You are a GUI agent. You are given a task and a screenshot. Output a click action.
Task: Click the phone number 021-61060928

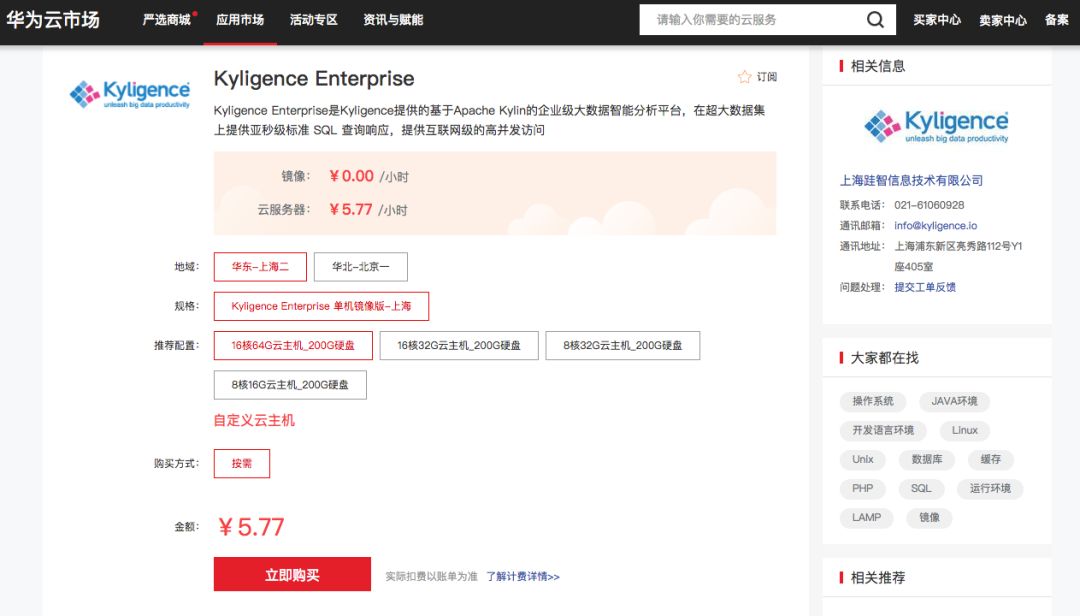[x=929, y=205]
